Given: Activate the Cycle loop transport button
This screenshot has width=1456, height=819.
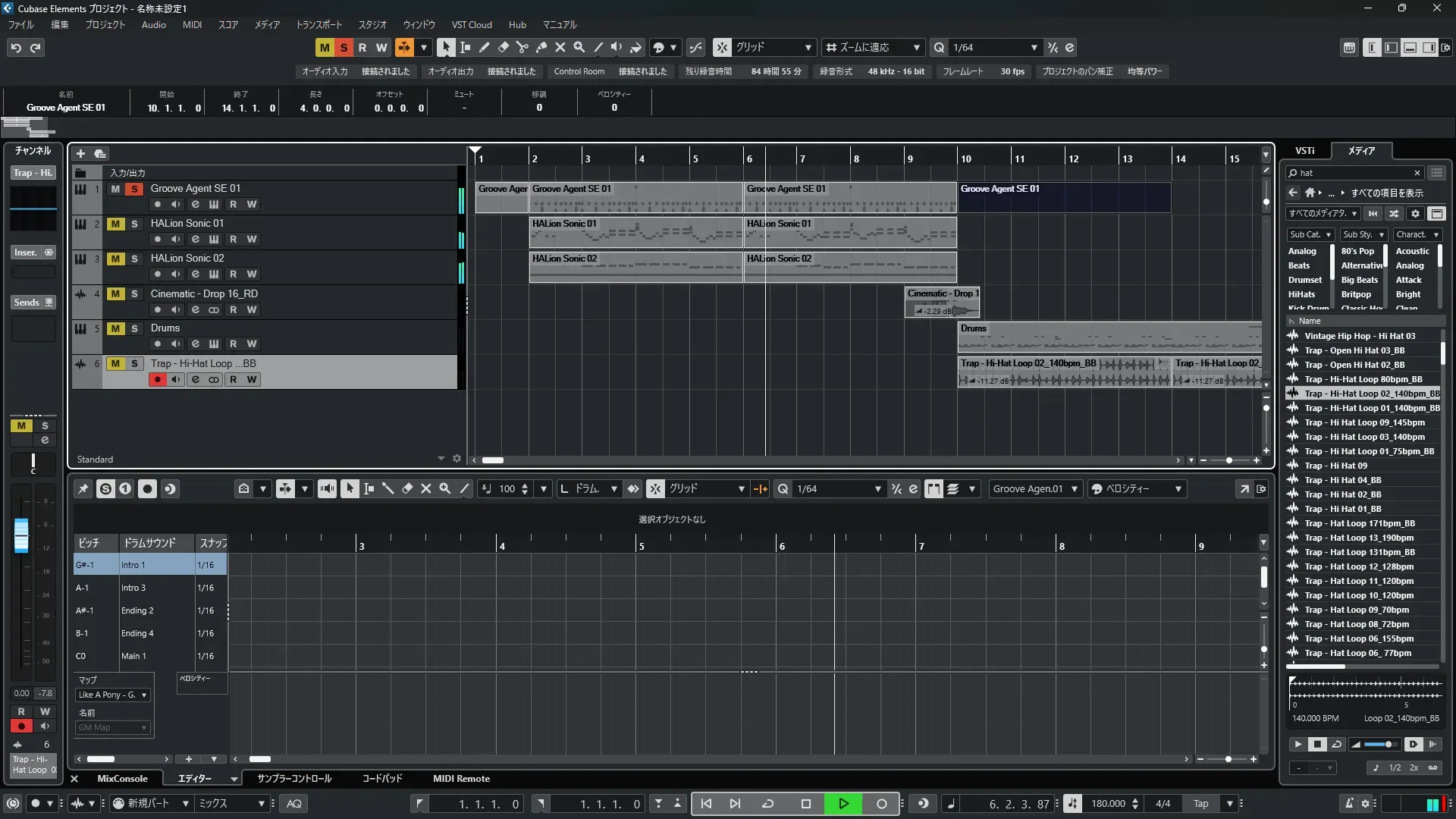Looking at the screenshot, I should tap(767, 804).
